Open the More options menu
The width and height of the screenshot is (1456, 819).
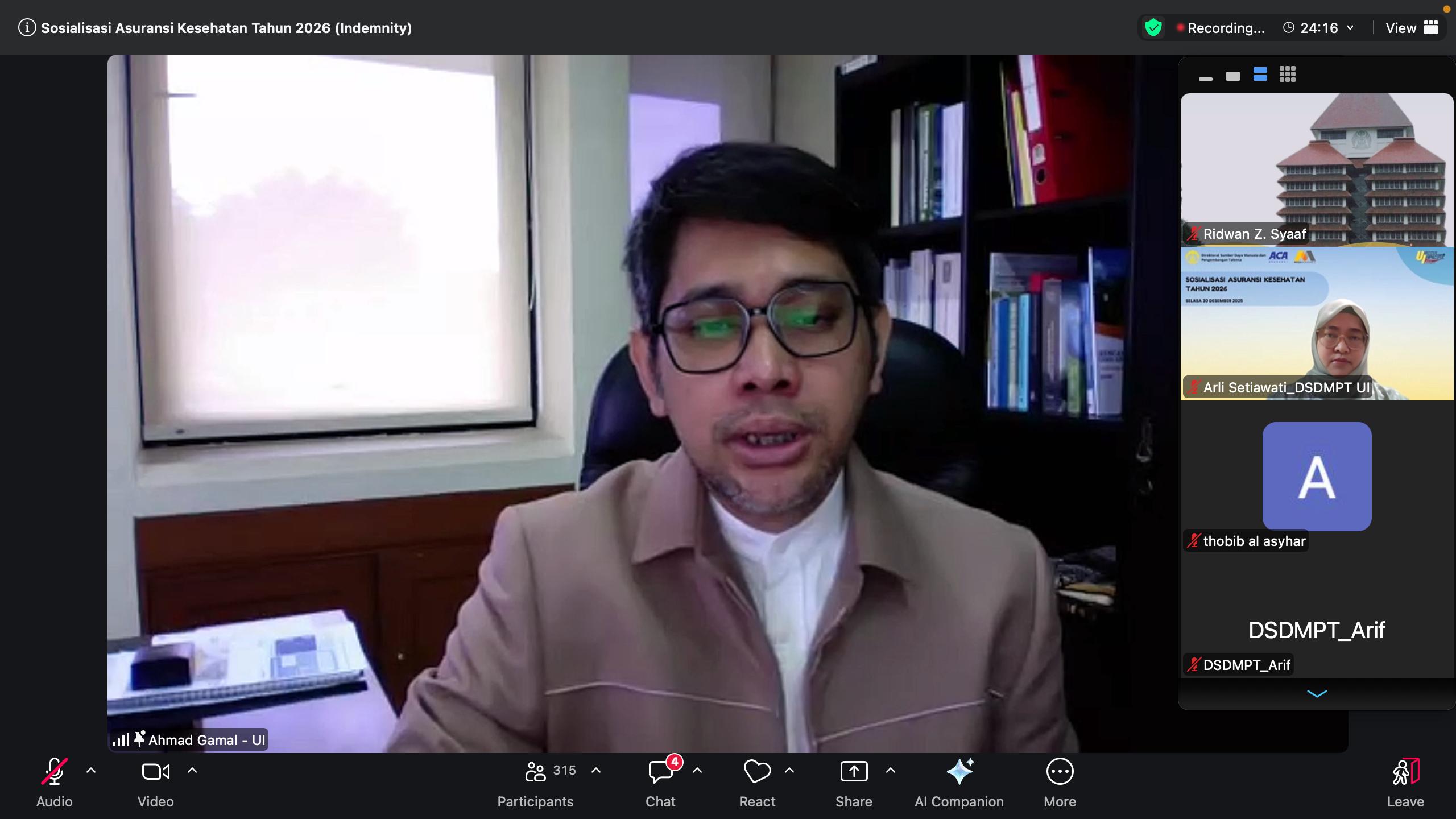pos(1060,772)
